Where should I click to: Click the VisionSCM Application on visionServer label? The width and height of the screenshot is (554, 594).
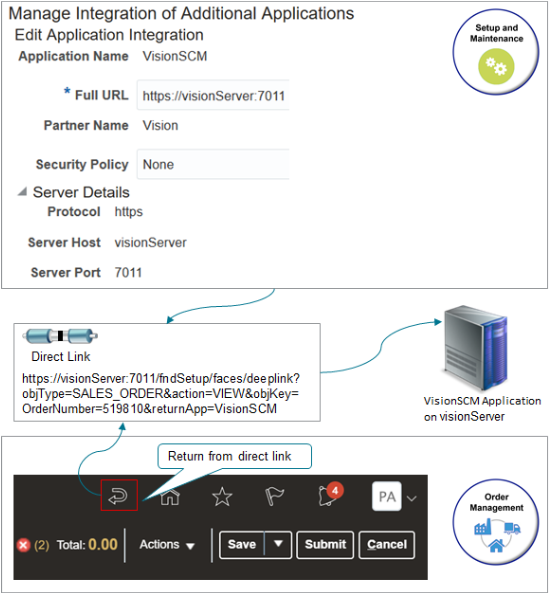(x=482, y=409)
